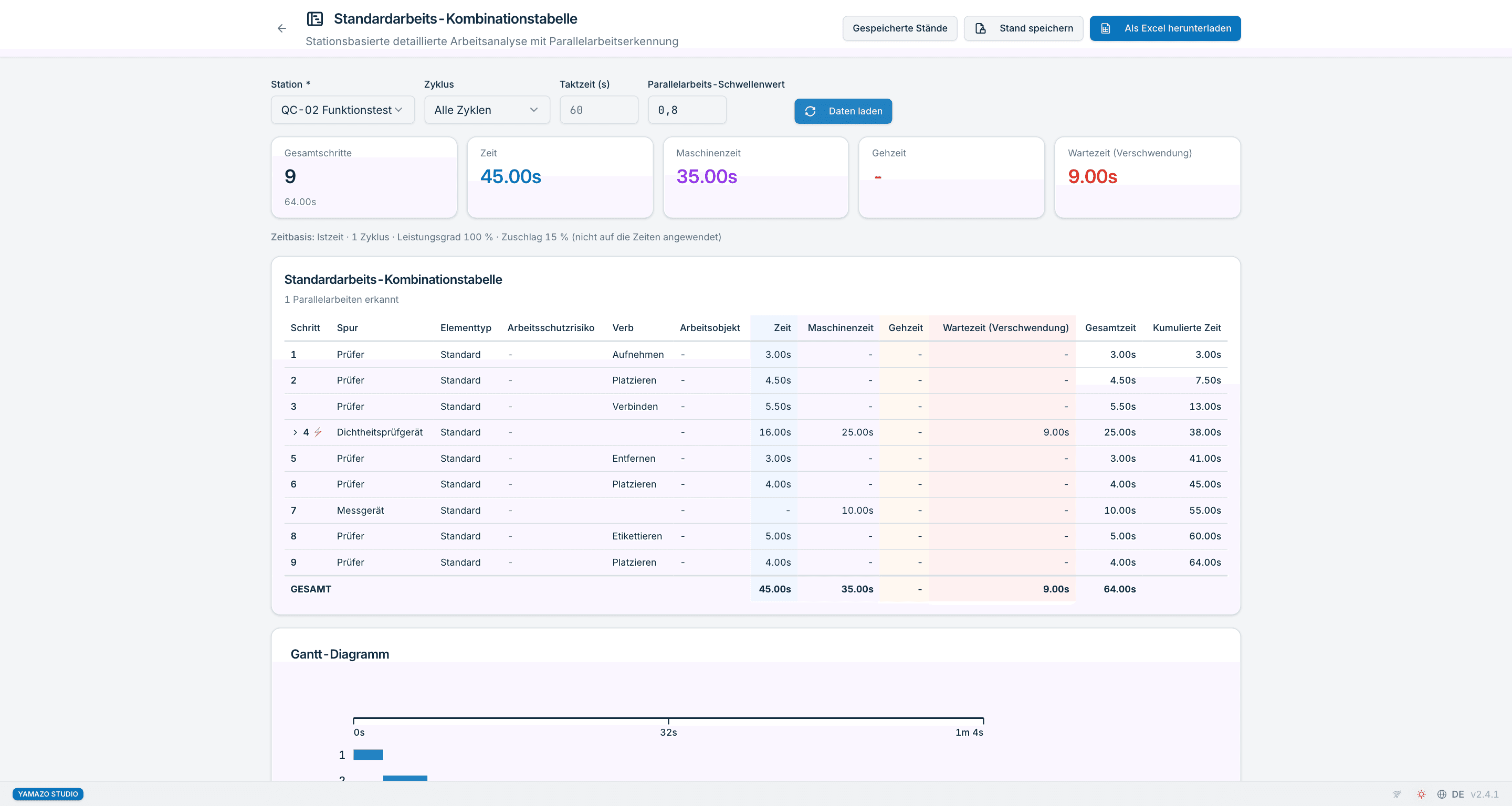Open Gespeicherte Stände
The image size is (1512, 806).
tap(900, 28)
